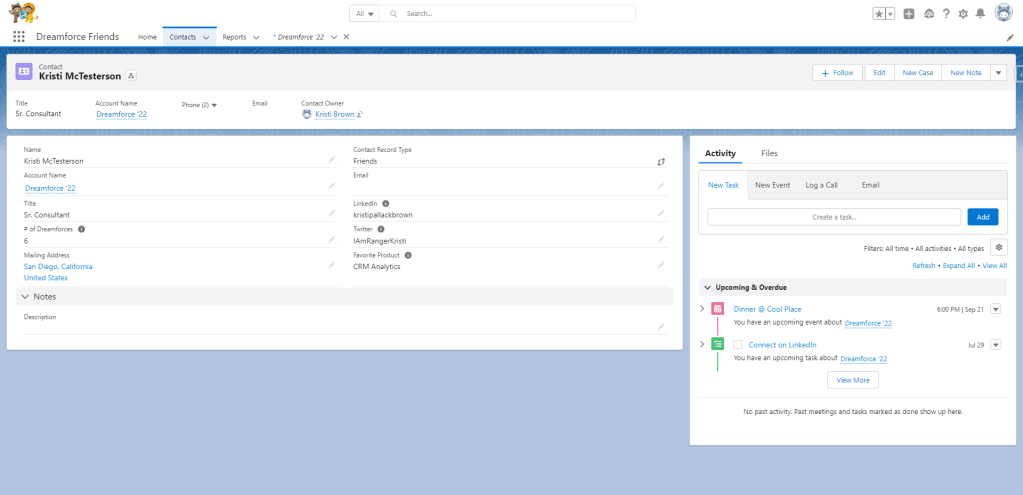1023x495 pixels.
Task: Open the search scope All dropdown
Action: coord(365,14)
